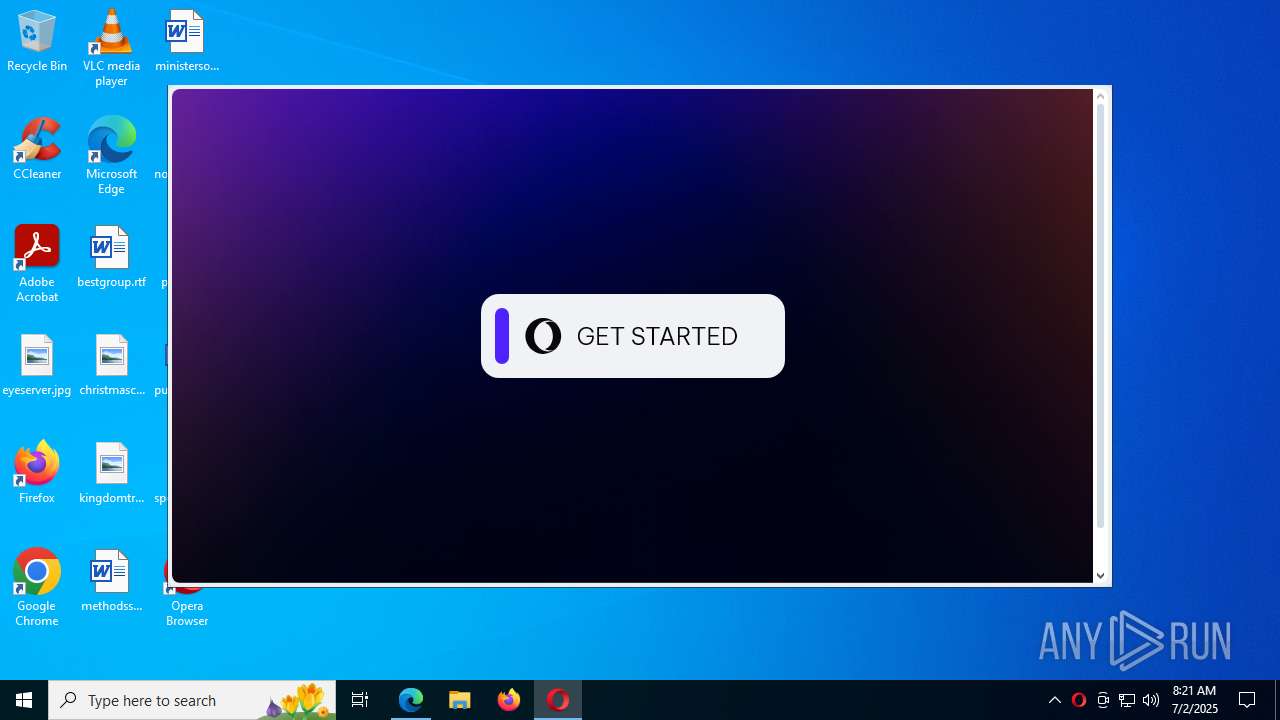Open the Action Center notifications icon
Viewport: 1280px width, 720px height.
click(1247, 700)
